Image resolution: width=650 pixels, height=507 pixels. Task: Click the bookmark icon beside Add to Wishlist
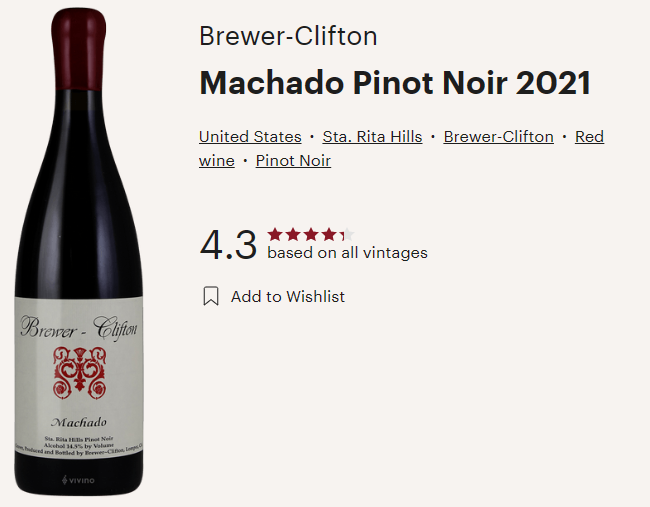[x=211, y=296]
